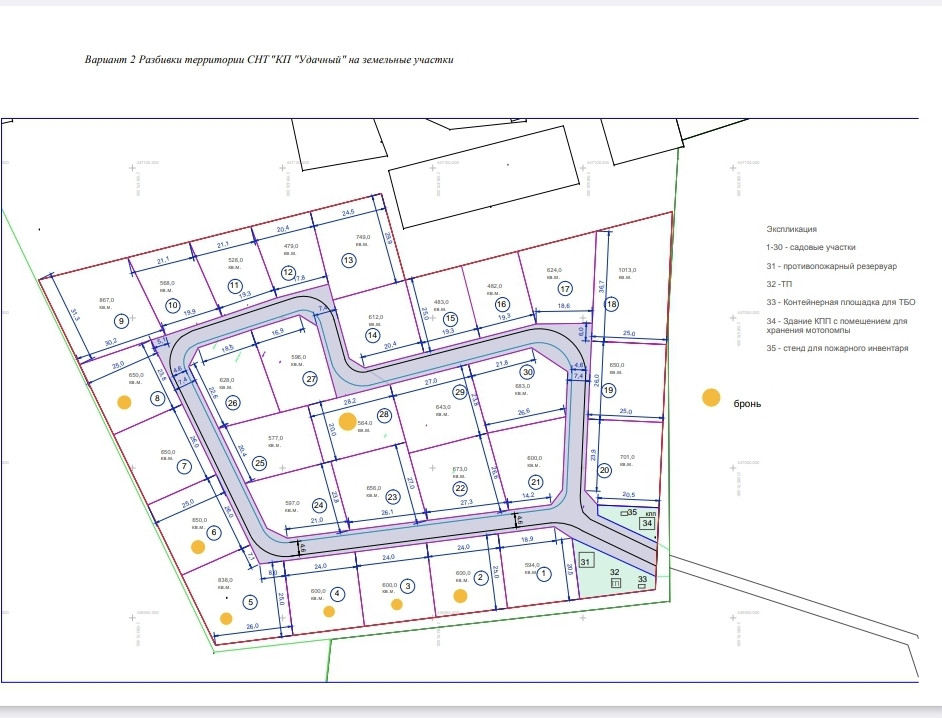Select circled plot number 17

pos(565,289)
